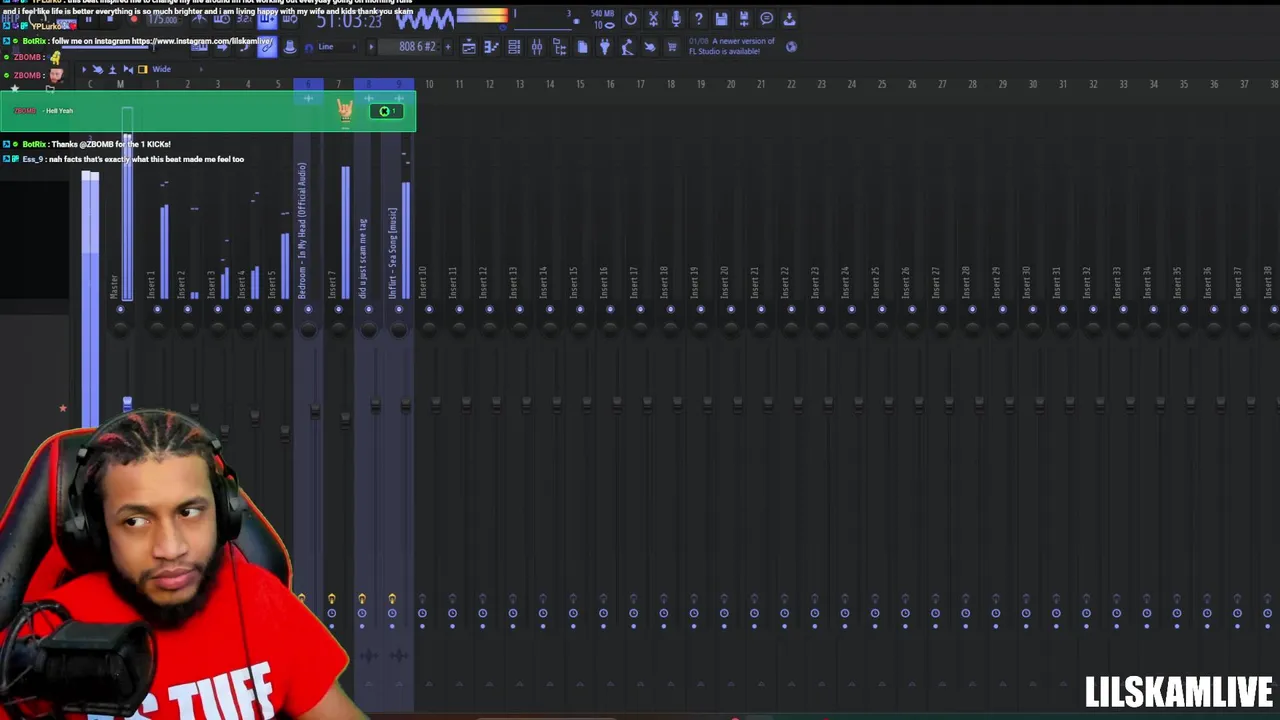The width and height of the screenshot is (1280, 720).
Task: Mute the Insert 1 mixer track
Action: [x=157, y=309]
